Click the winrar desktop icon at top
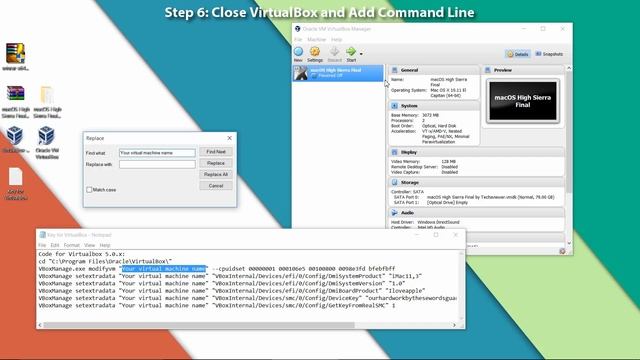The width and height of the screenshot is (640, 360). (x=16, y=57)
